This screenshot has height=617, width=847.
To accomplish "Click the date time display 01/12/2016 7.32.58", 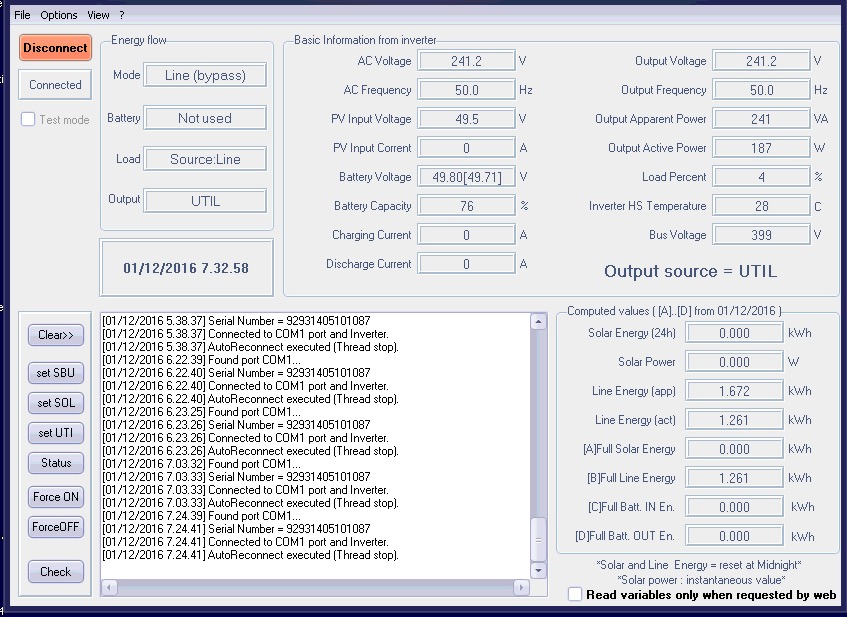I will pos(186,268).
